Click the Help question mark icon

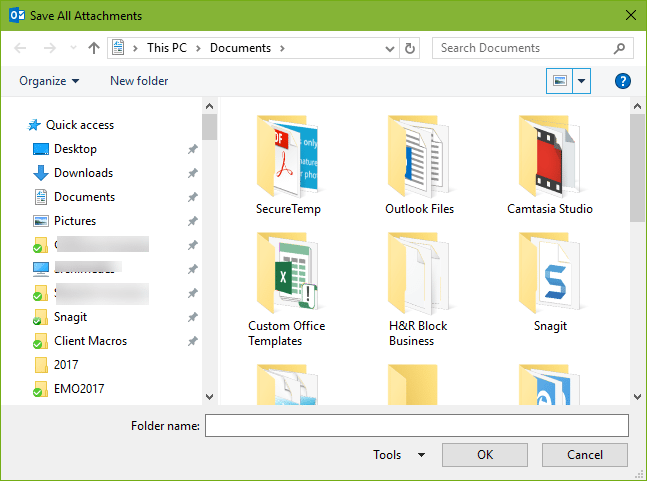coord(622,81)
